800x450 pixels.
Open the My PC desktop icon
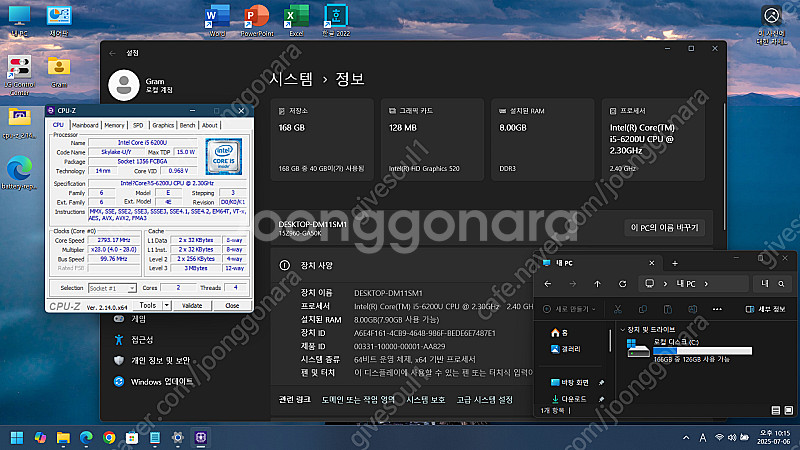[19, 20]
